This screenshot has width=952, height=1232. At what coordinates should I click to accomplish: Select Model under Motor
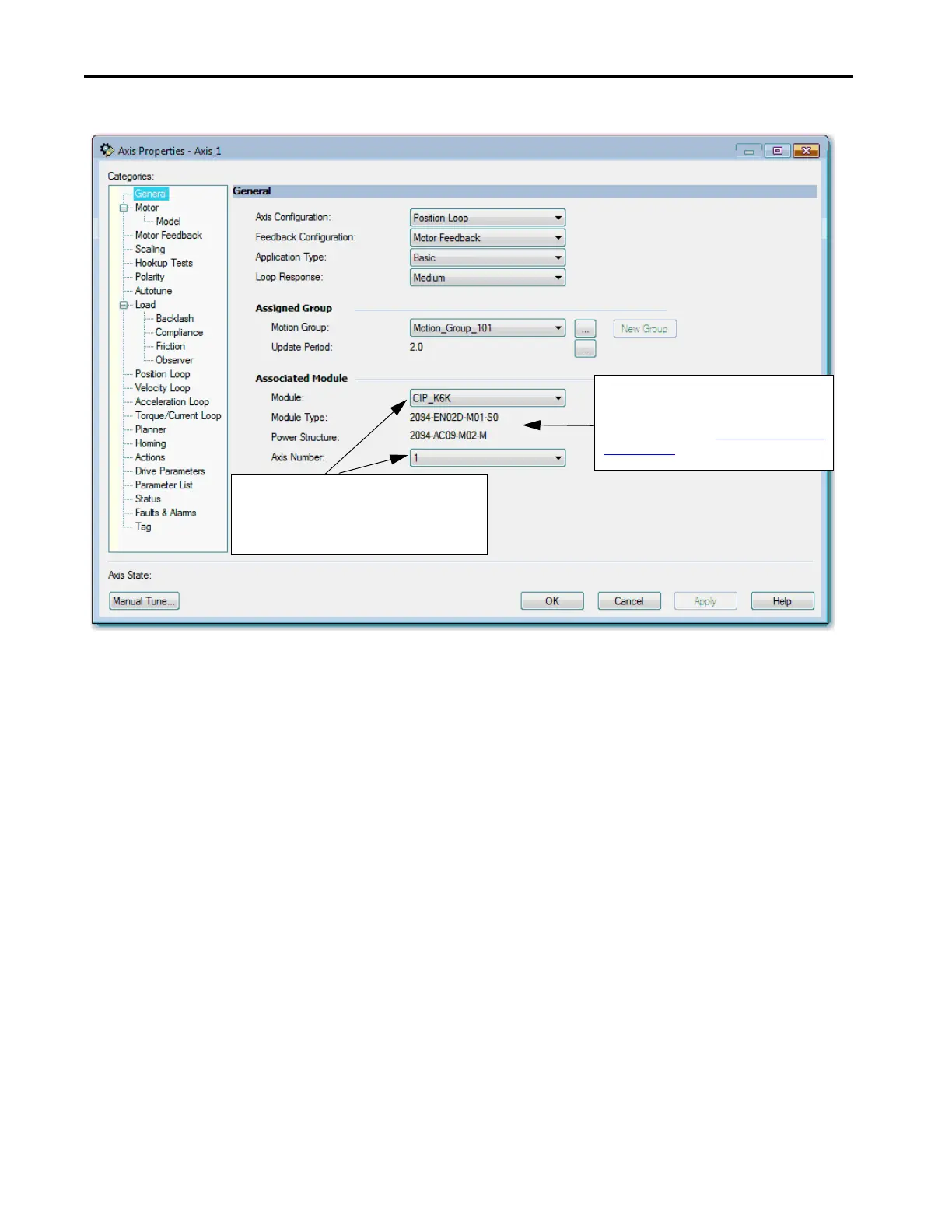pyautogui.click(x=168, y=222)
